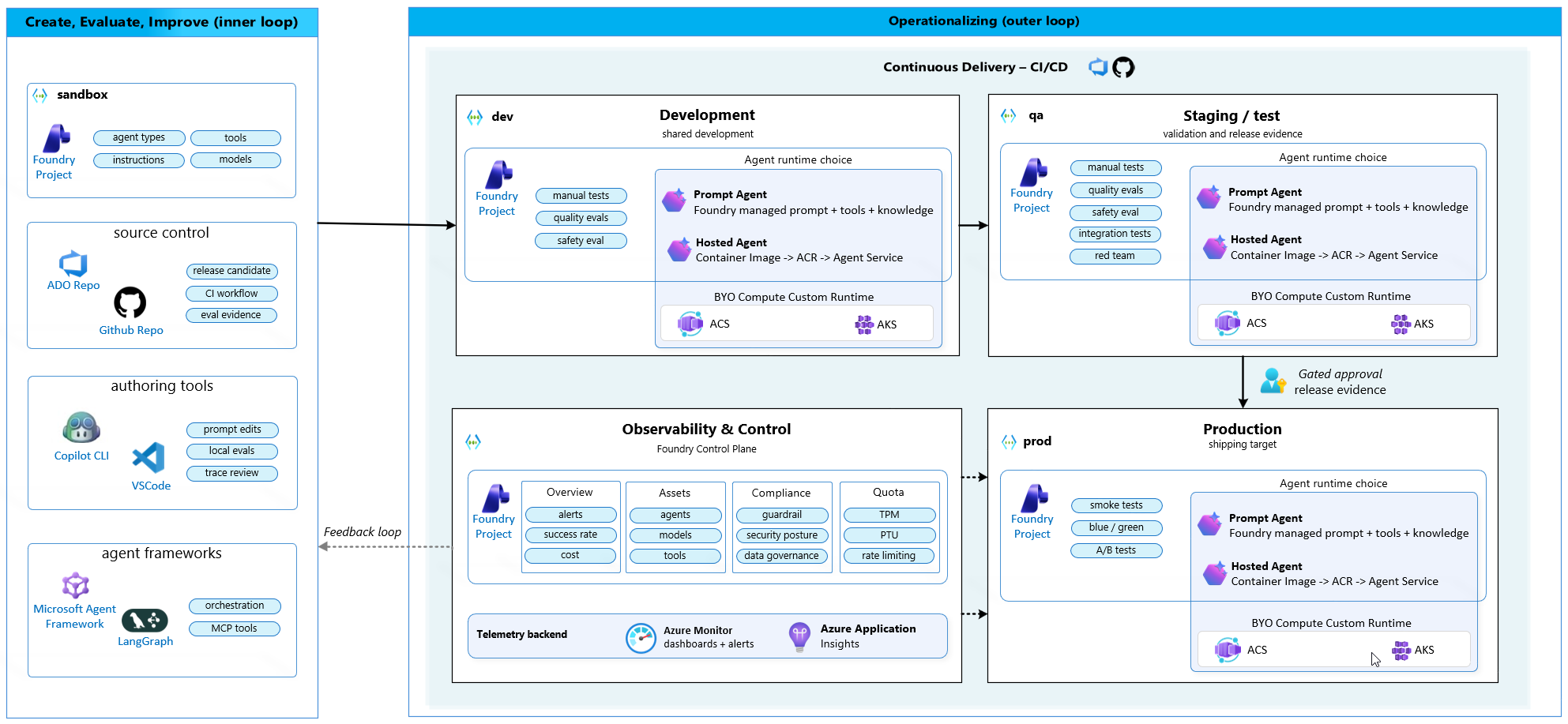The width and height of the screenshot is (1568, 724).
Task: Click the resource group icon next to prod
Action: pos(1009,441)
